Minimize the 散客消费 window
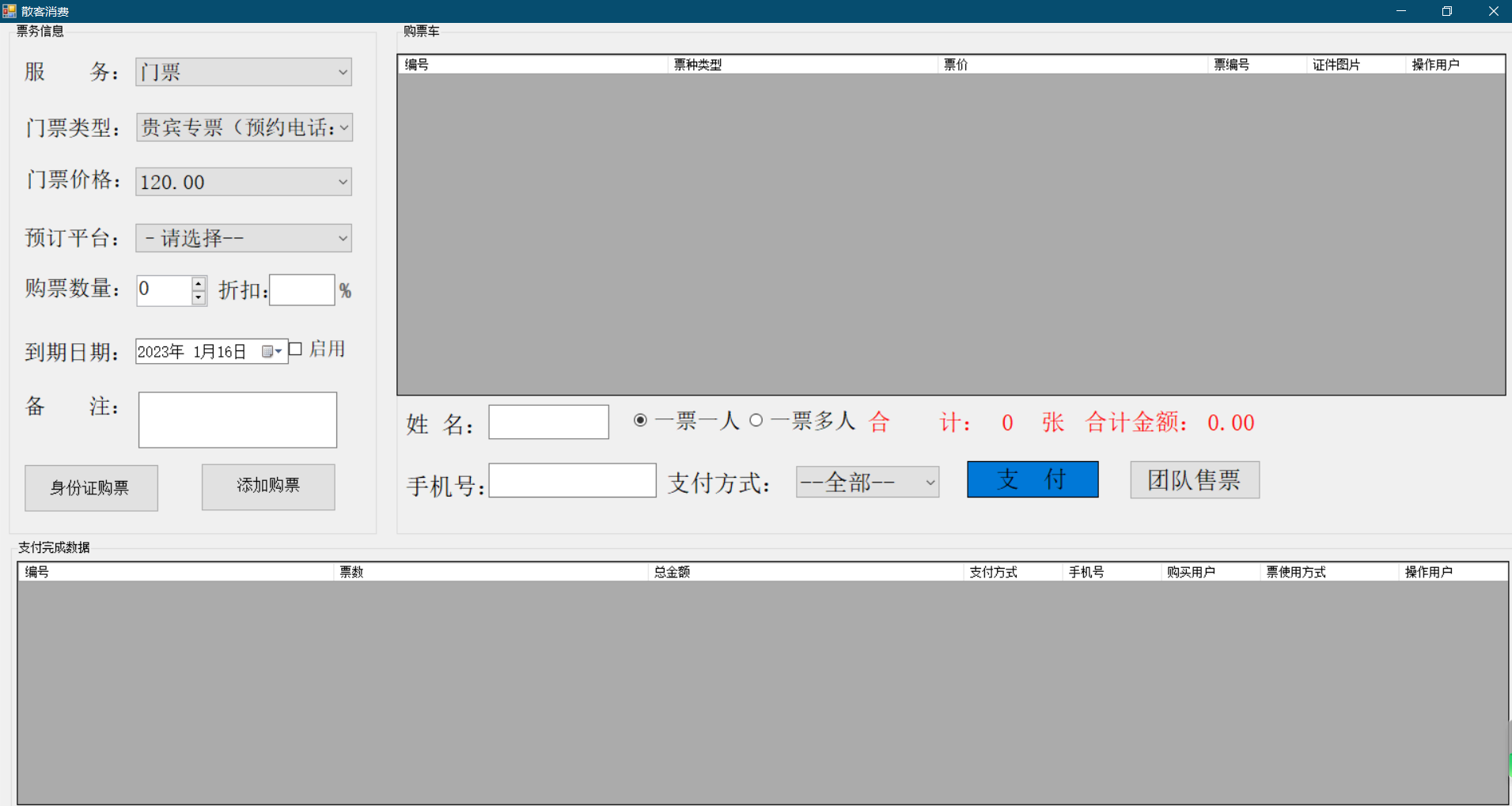The image size is (1512, 806). pyautogui.click(x=1401, y=11)
